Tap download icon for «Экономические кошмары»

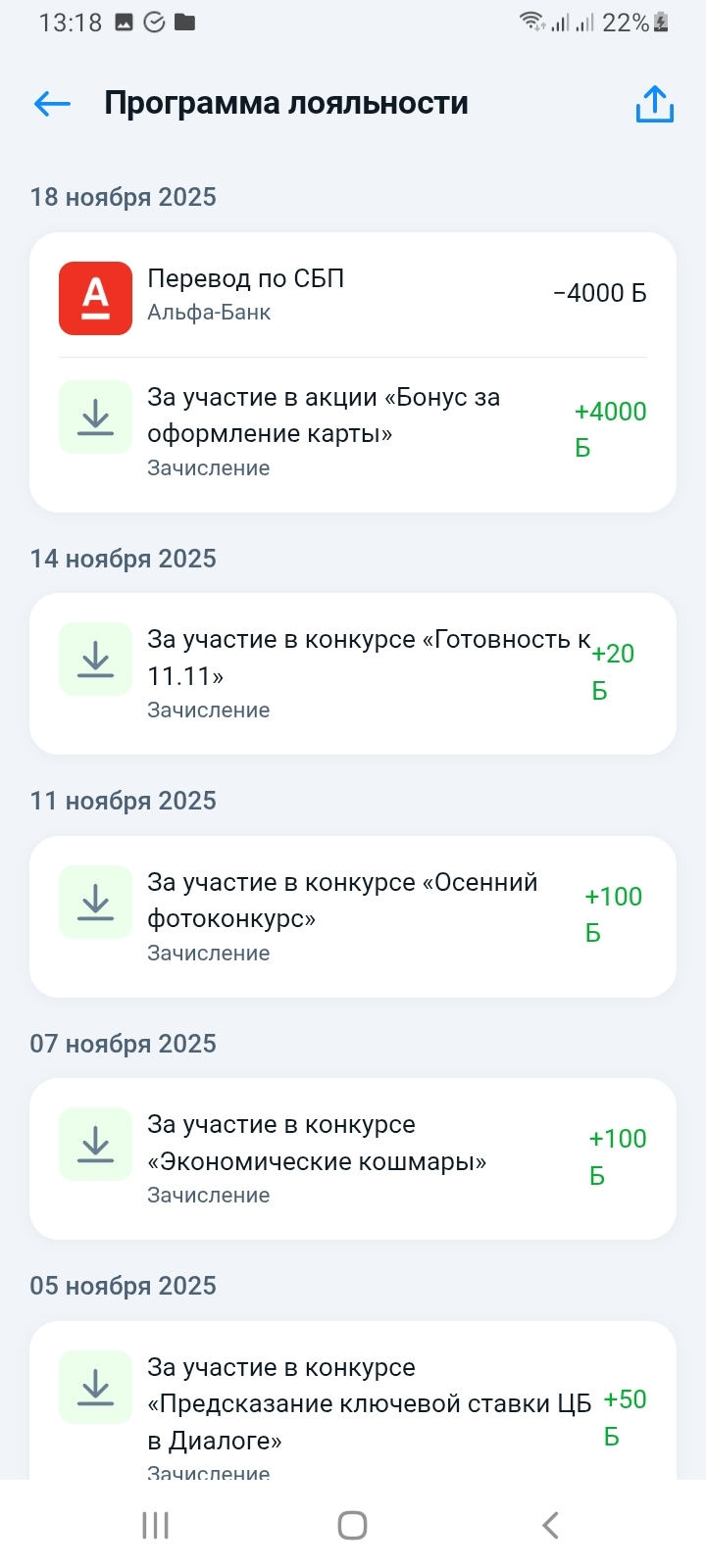pyautogui.click(x=95, y=1144)
